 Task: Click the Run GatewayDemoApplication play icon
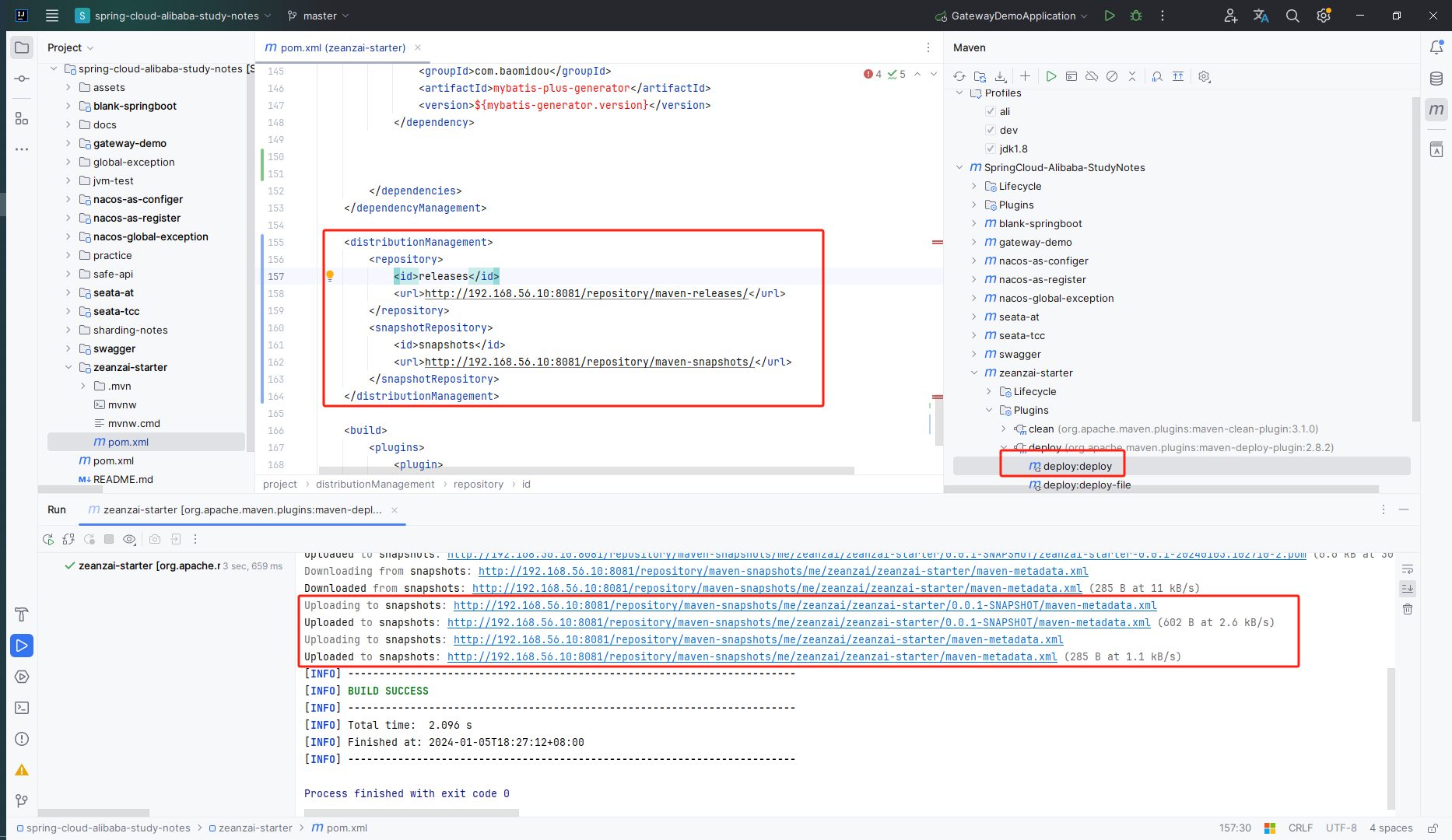(1110, 16)
